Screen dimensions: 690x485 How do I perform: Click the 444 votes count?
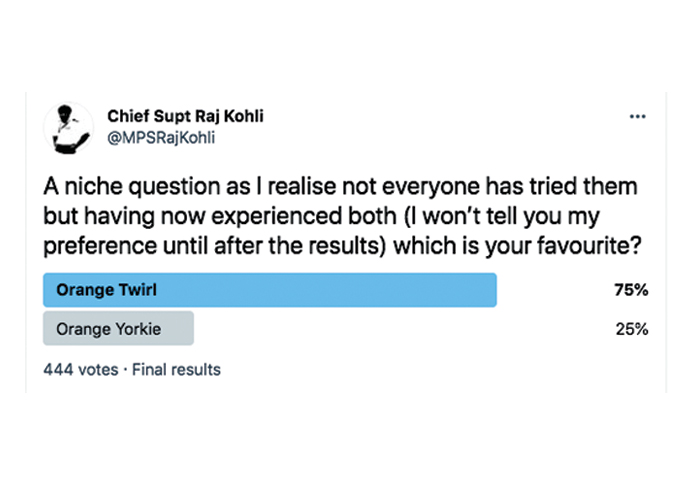[81, 370]
